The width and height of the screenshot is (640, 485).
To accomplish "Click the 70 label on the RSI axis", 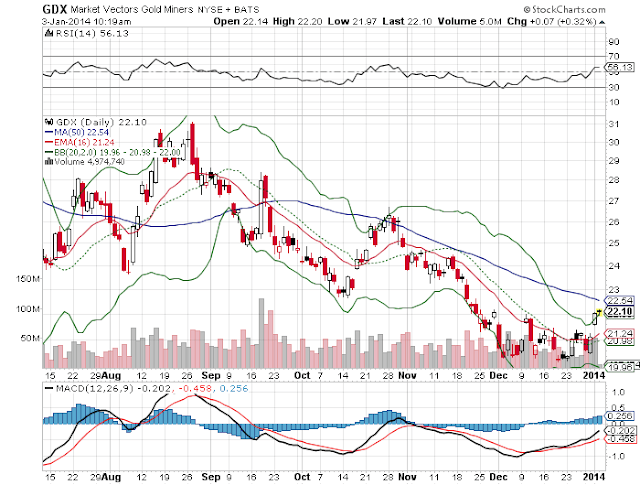I will [614, 56].
